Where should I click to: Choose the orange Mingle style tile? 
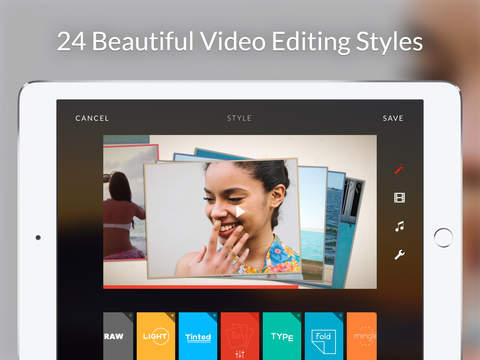[362, 336]
